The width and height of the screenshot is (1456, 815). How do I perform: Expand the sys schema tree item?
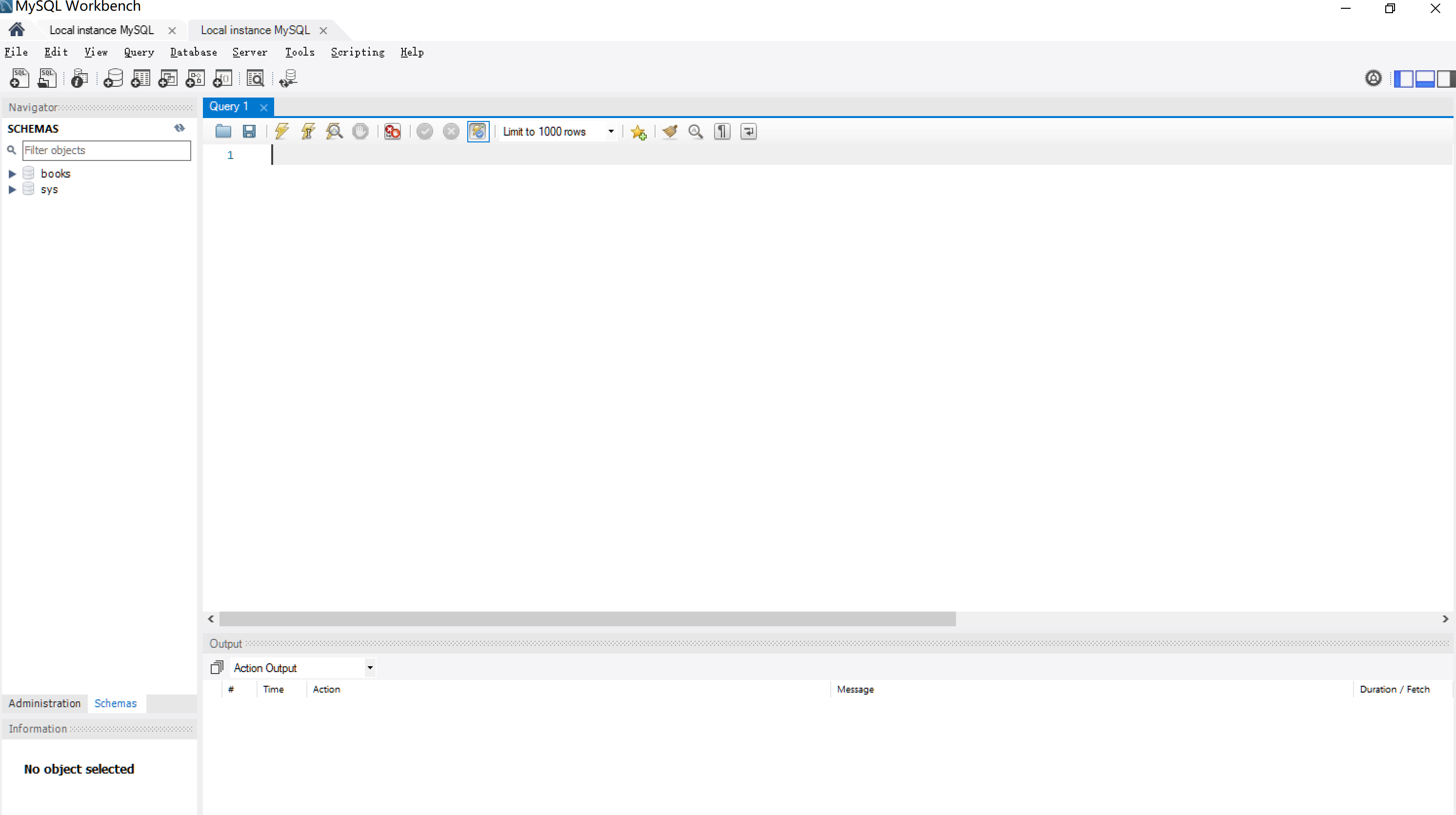(x=11, y=189)
